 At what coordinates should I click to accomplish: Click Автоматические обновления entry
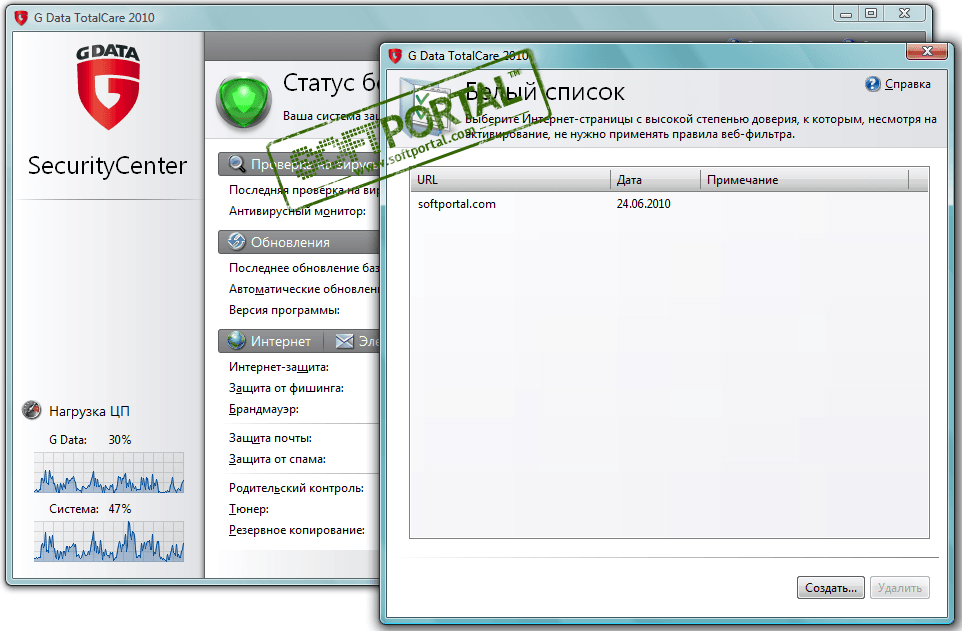click(304, 289)
